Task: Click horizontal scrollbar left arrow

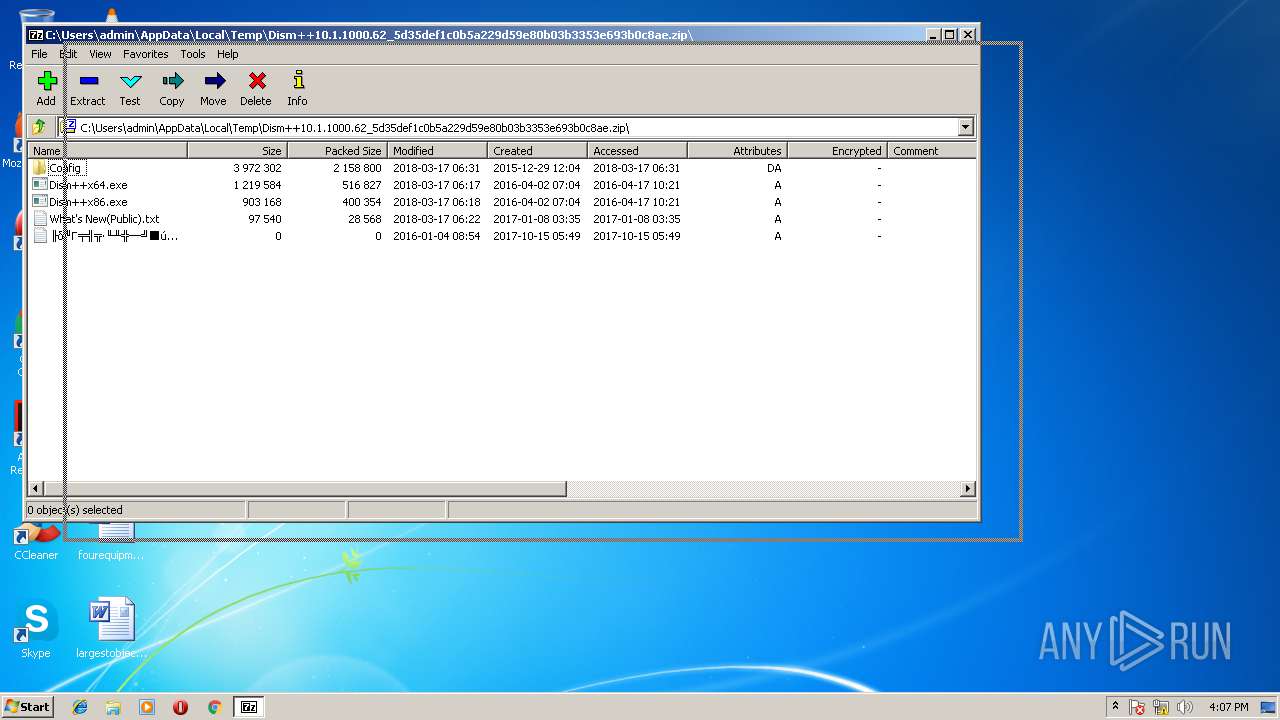Action: (x=36, y=489)
